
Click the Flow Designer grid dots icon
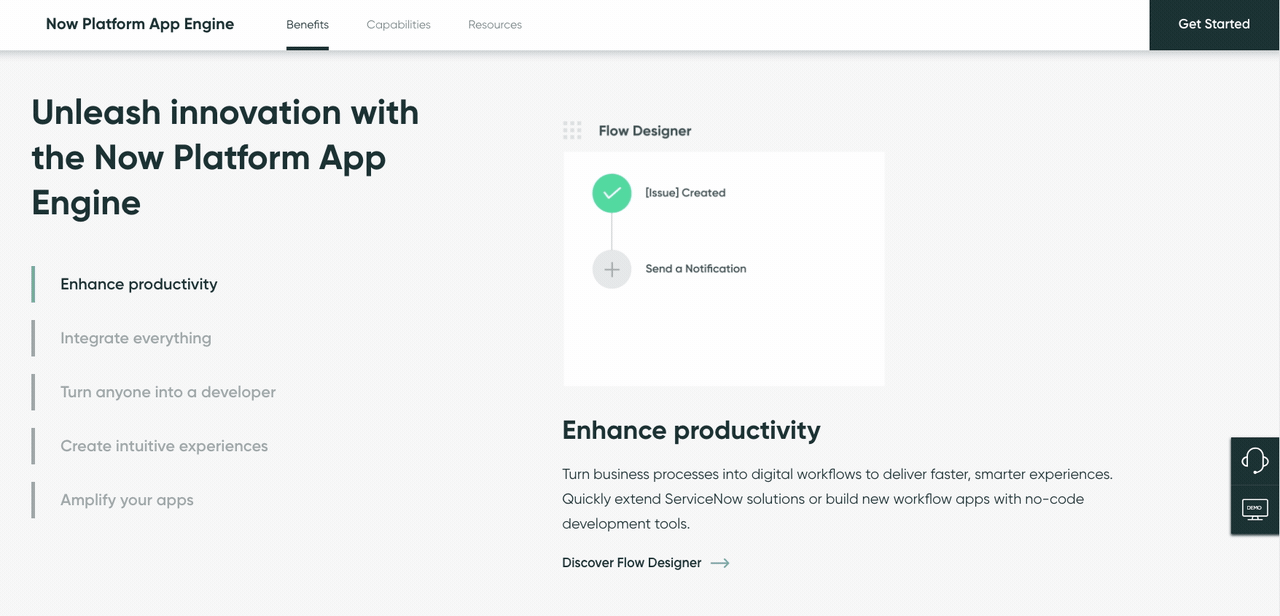pos(572,130)
